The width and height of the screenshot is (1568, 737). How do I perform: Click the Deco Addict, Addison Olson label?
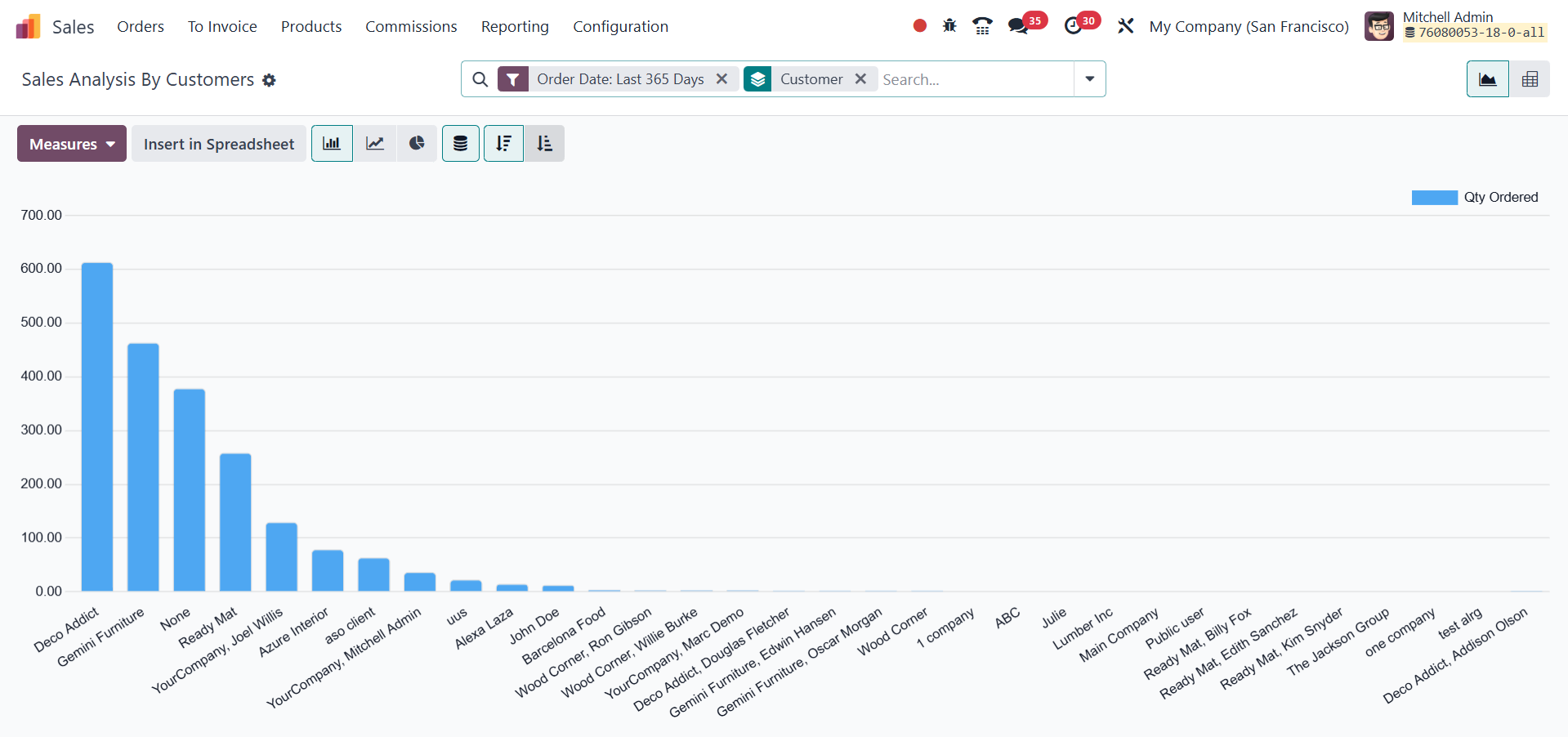click(x=1454, y=655)
